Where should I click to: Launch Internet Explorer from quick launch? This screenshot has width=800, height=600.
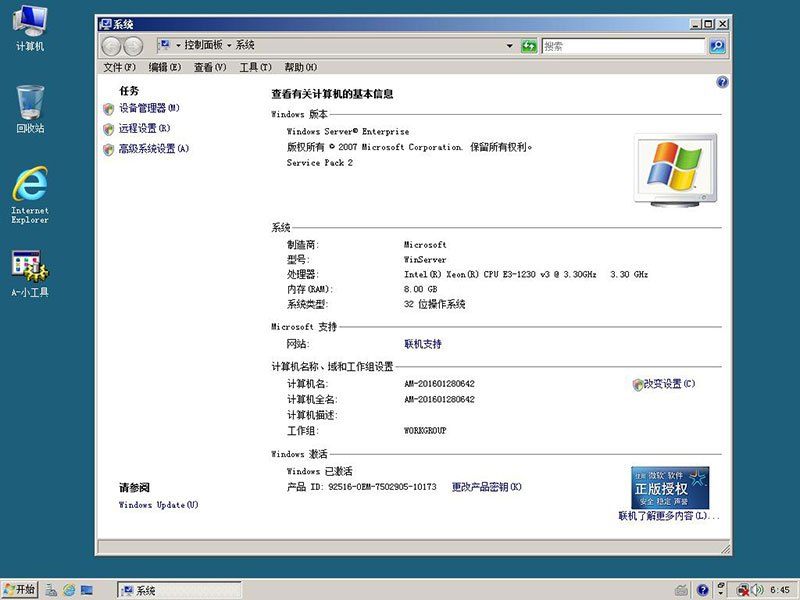[x=69, y=590]
